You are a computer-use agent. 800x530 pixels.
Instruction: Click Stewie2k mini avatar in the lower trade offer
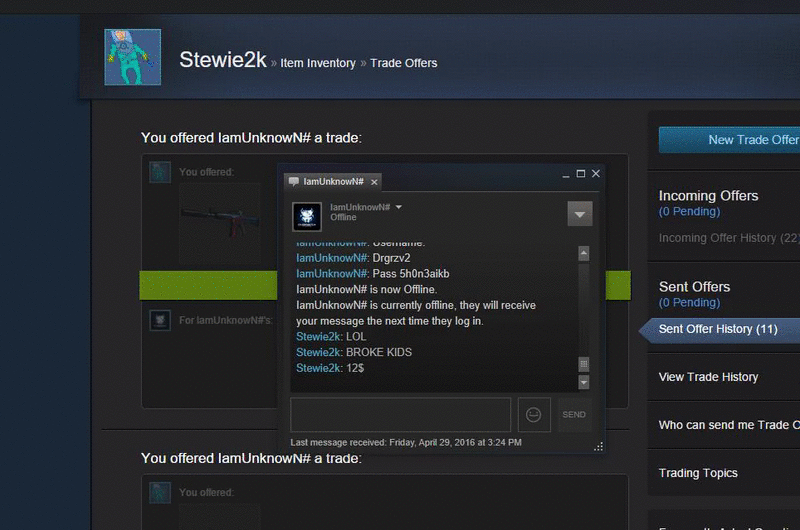pos(160,493)
